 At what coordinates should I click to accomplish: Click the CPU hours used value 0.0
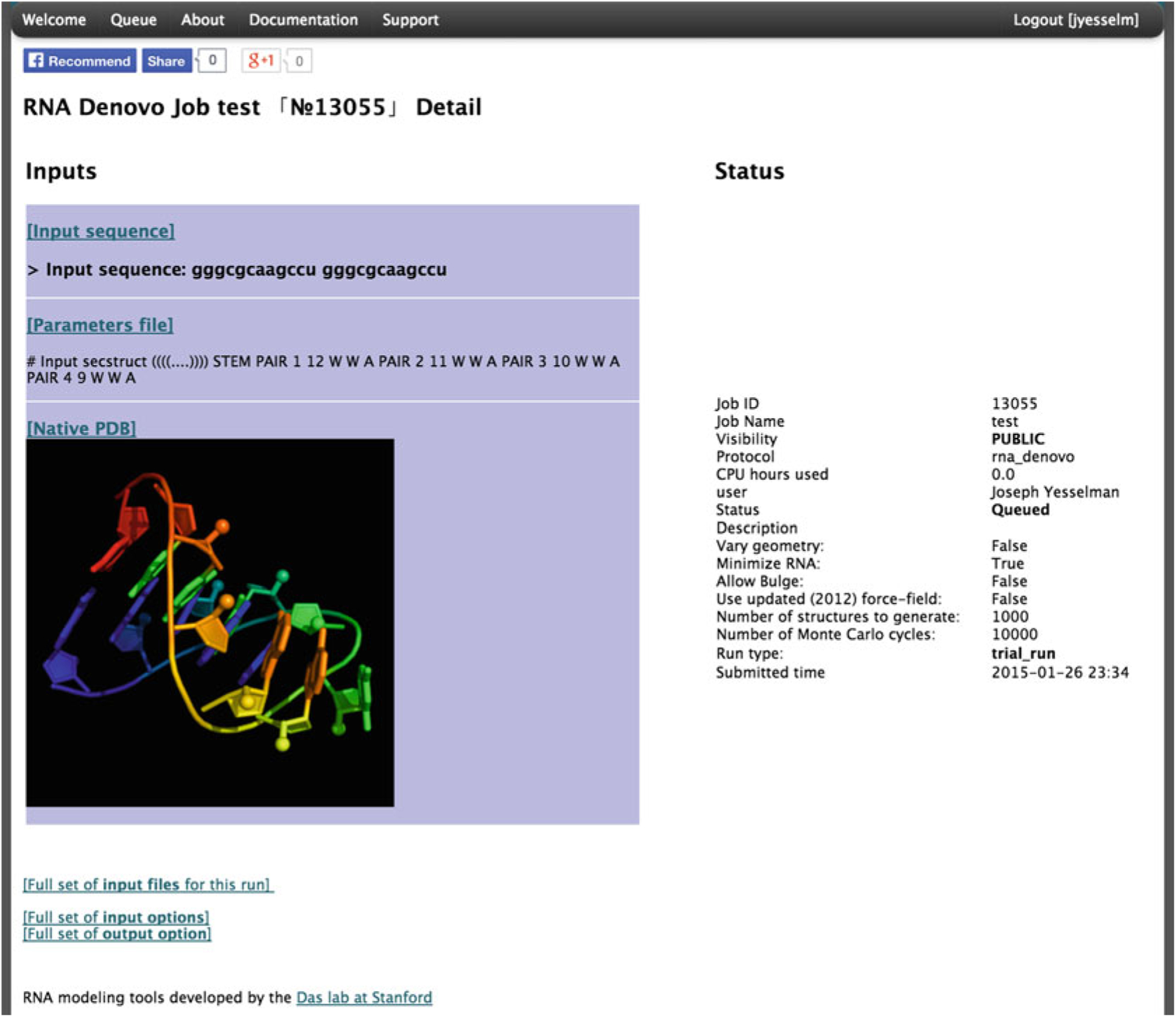click(1003, 474)
